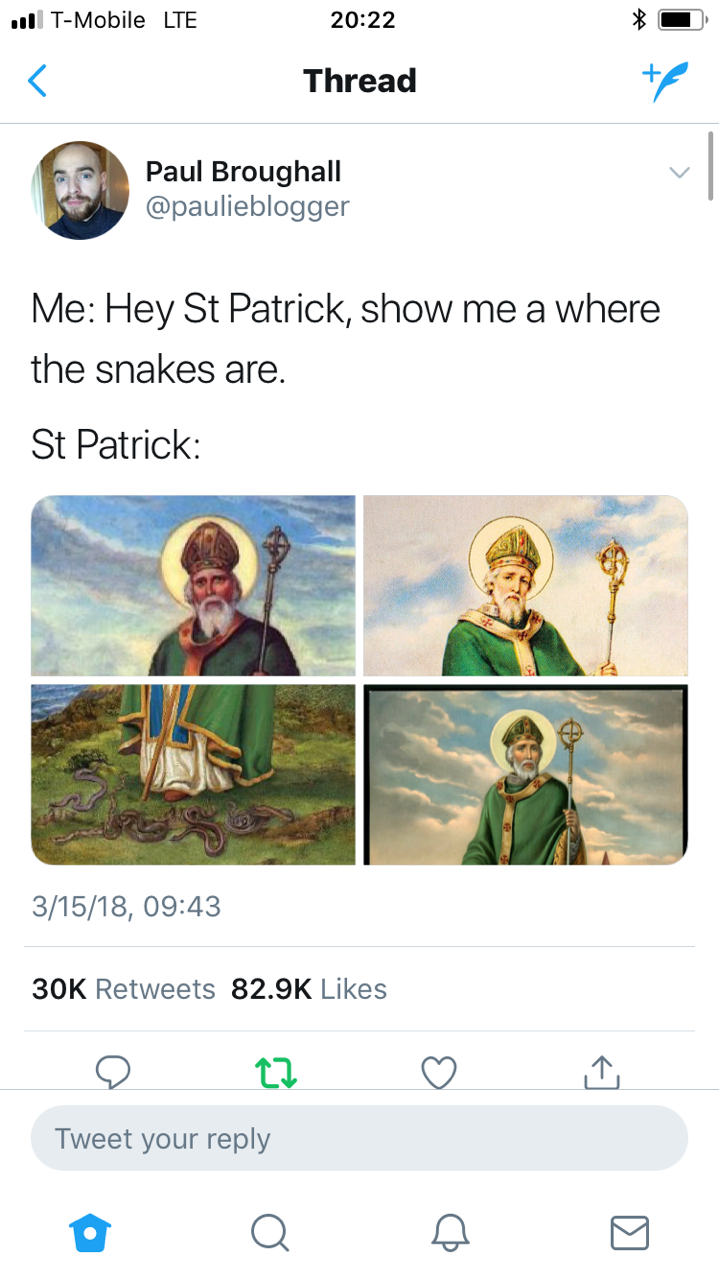Image resolution: width=719 pixels, height=1280 pixels.
Task: Open the top-right St Patrick image
Action: point(525,586)
